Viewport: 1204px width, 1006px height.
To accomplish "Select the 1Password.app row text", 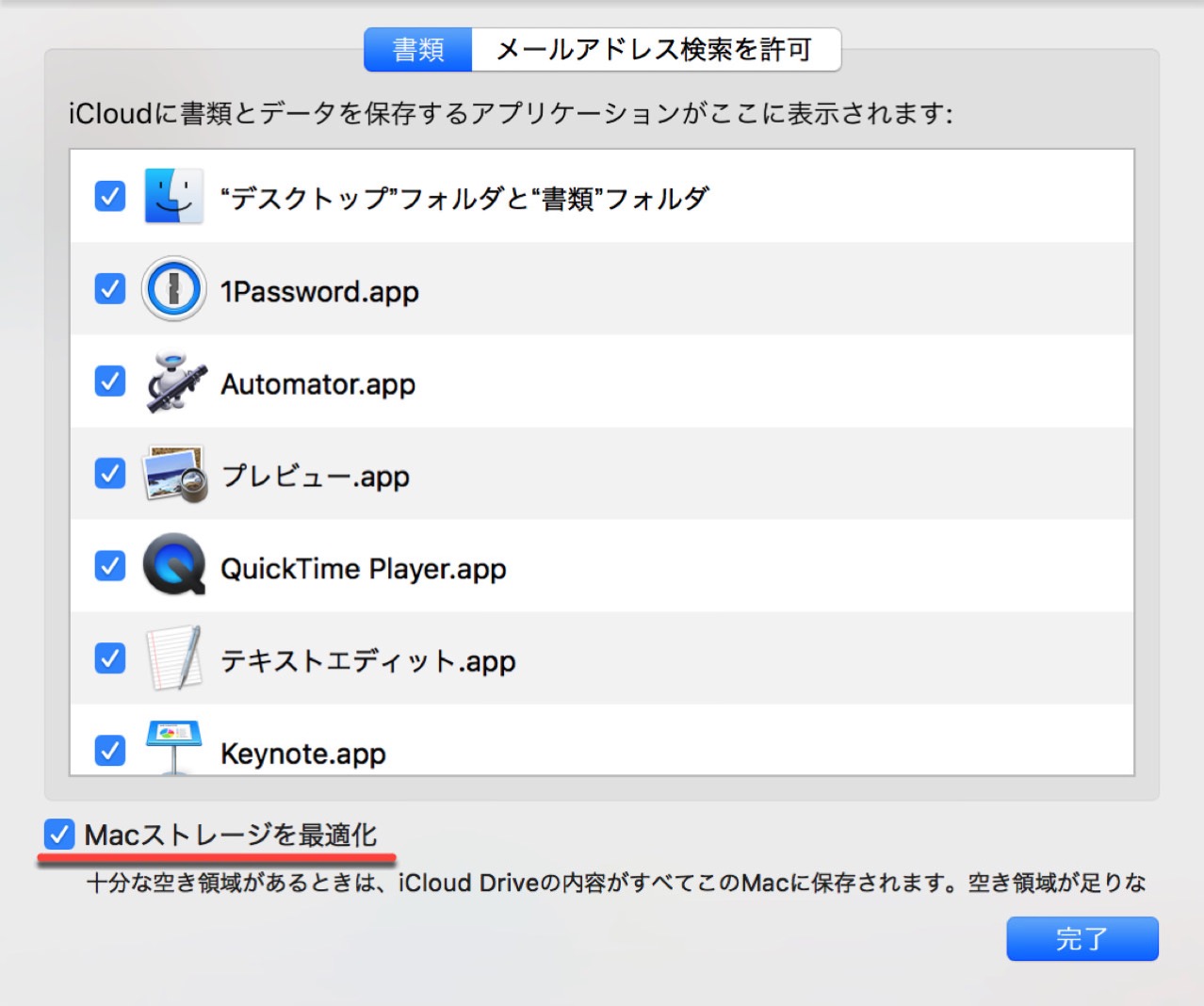I will point(319,291).
